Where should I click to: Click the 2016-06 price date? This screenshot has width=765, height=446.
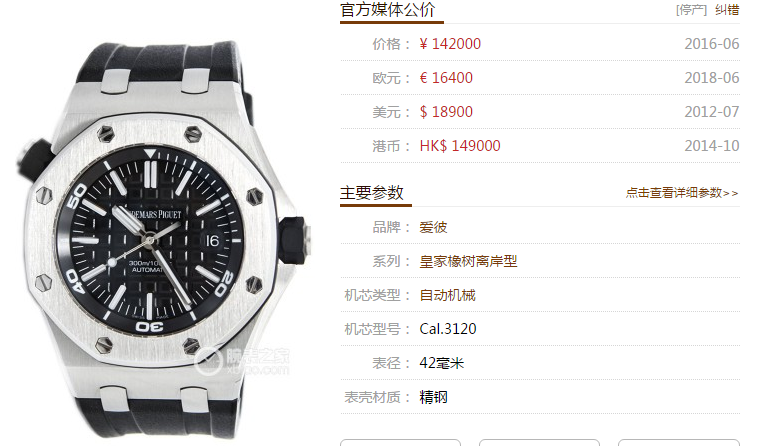(x=712, y=44)
